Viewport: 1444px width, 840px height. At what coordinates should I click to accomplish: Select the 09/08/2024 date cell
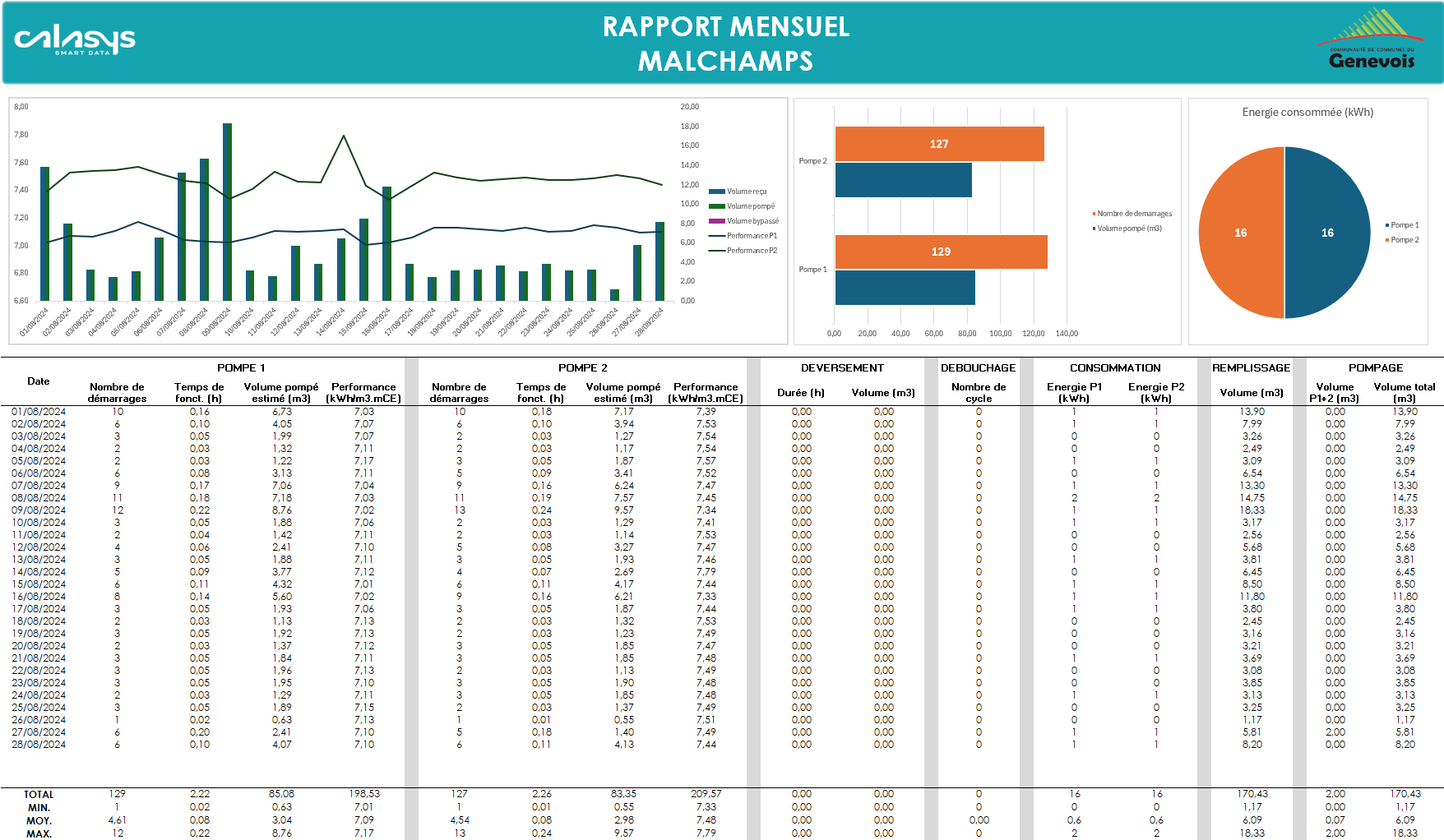[x=39, y=510]
